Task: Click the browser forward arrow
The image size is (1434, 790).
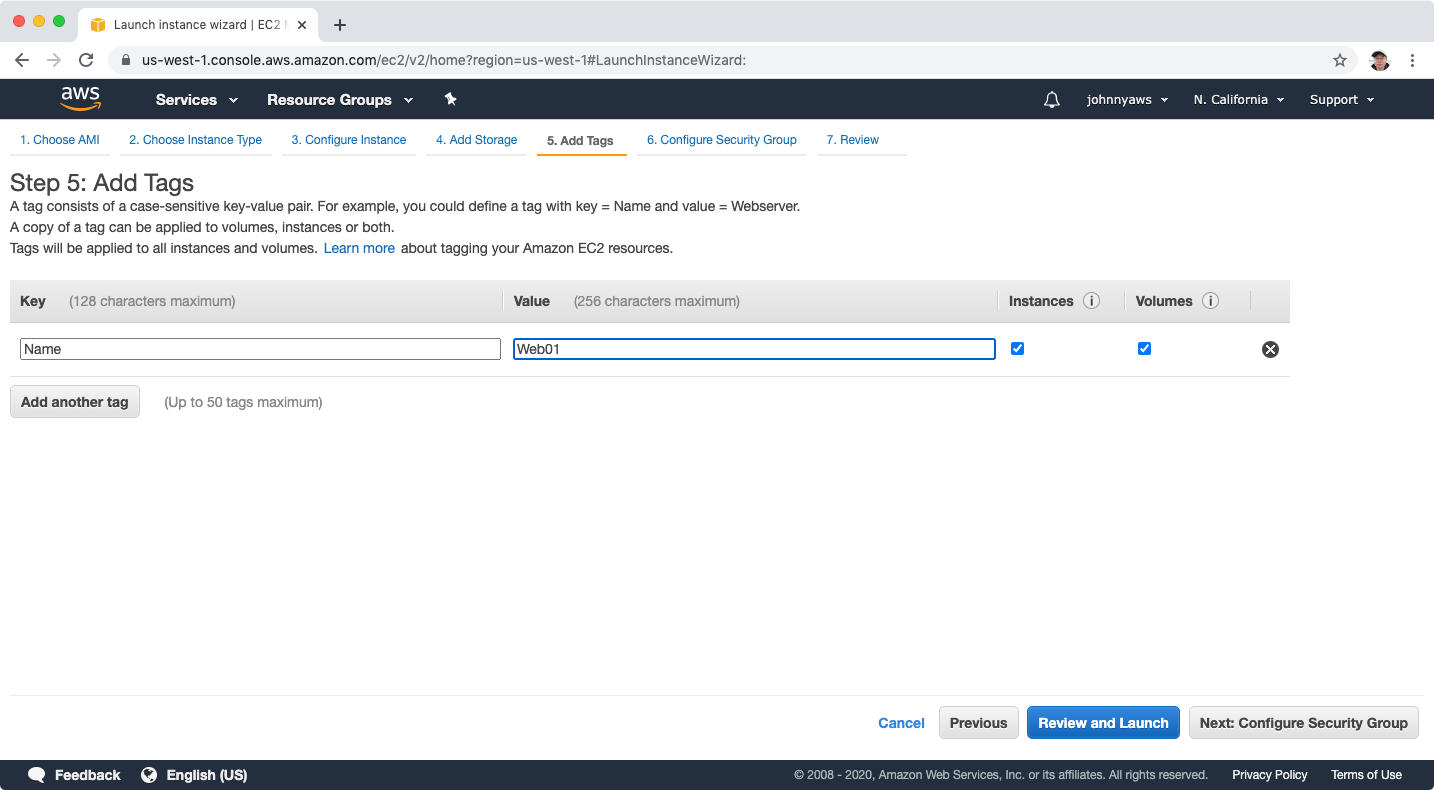Action: click(x=54, y=60)
